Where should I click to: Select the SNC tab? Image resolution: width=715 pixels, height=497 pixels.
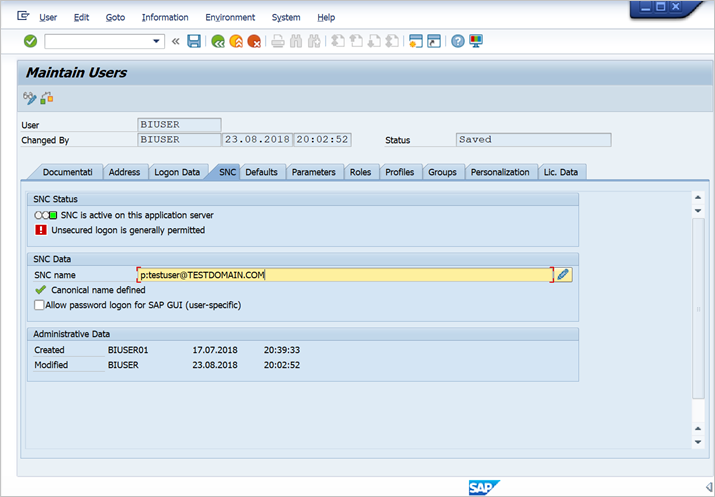[x=228, y=172]
